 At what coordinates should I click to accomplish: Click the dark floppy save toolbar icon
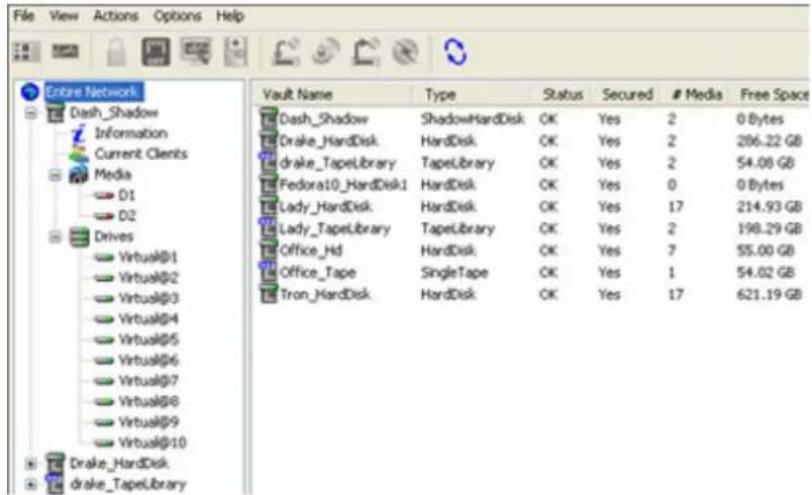tap(156, 52)
